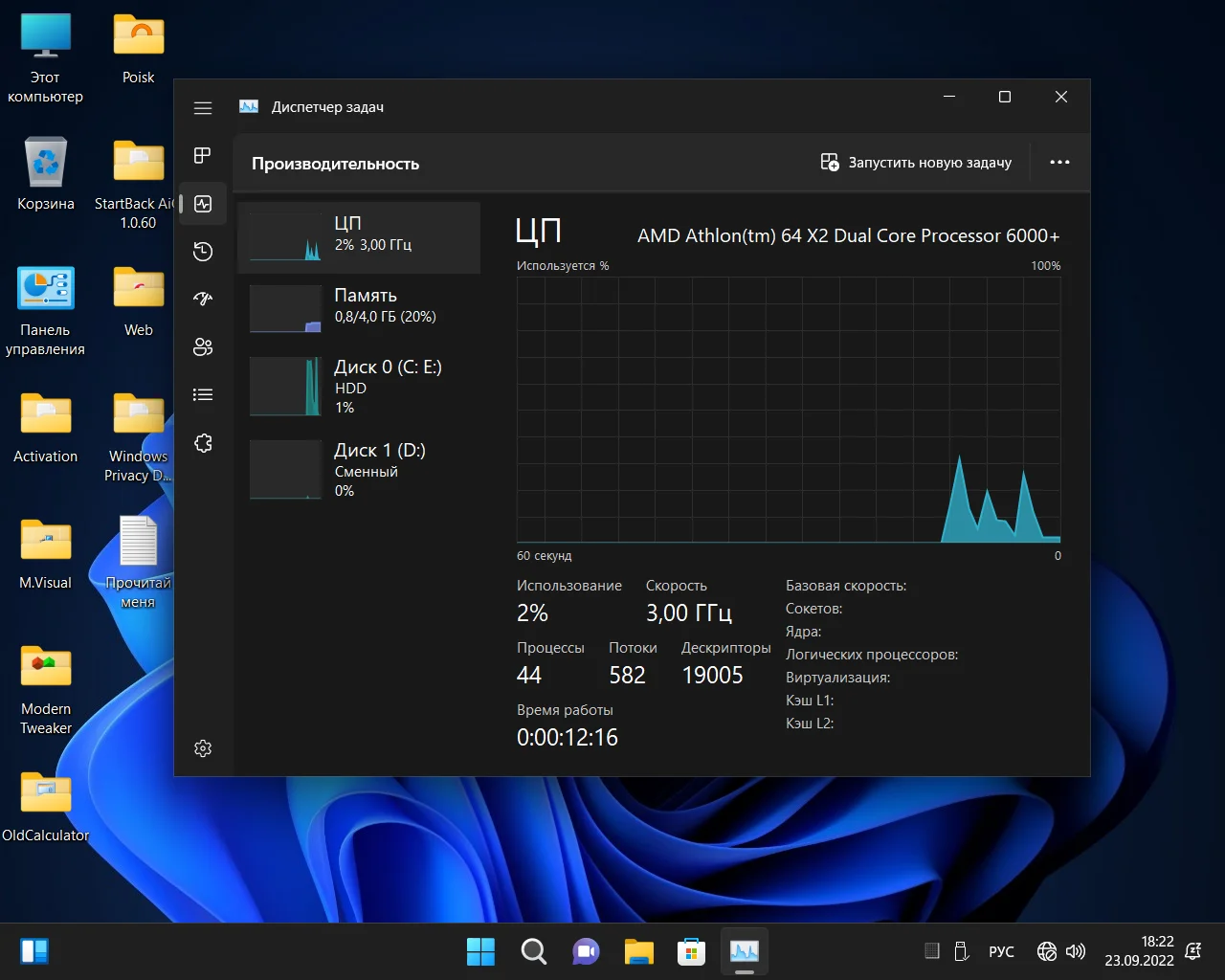Toggle the РУС language indicator

[1001, 951]
